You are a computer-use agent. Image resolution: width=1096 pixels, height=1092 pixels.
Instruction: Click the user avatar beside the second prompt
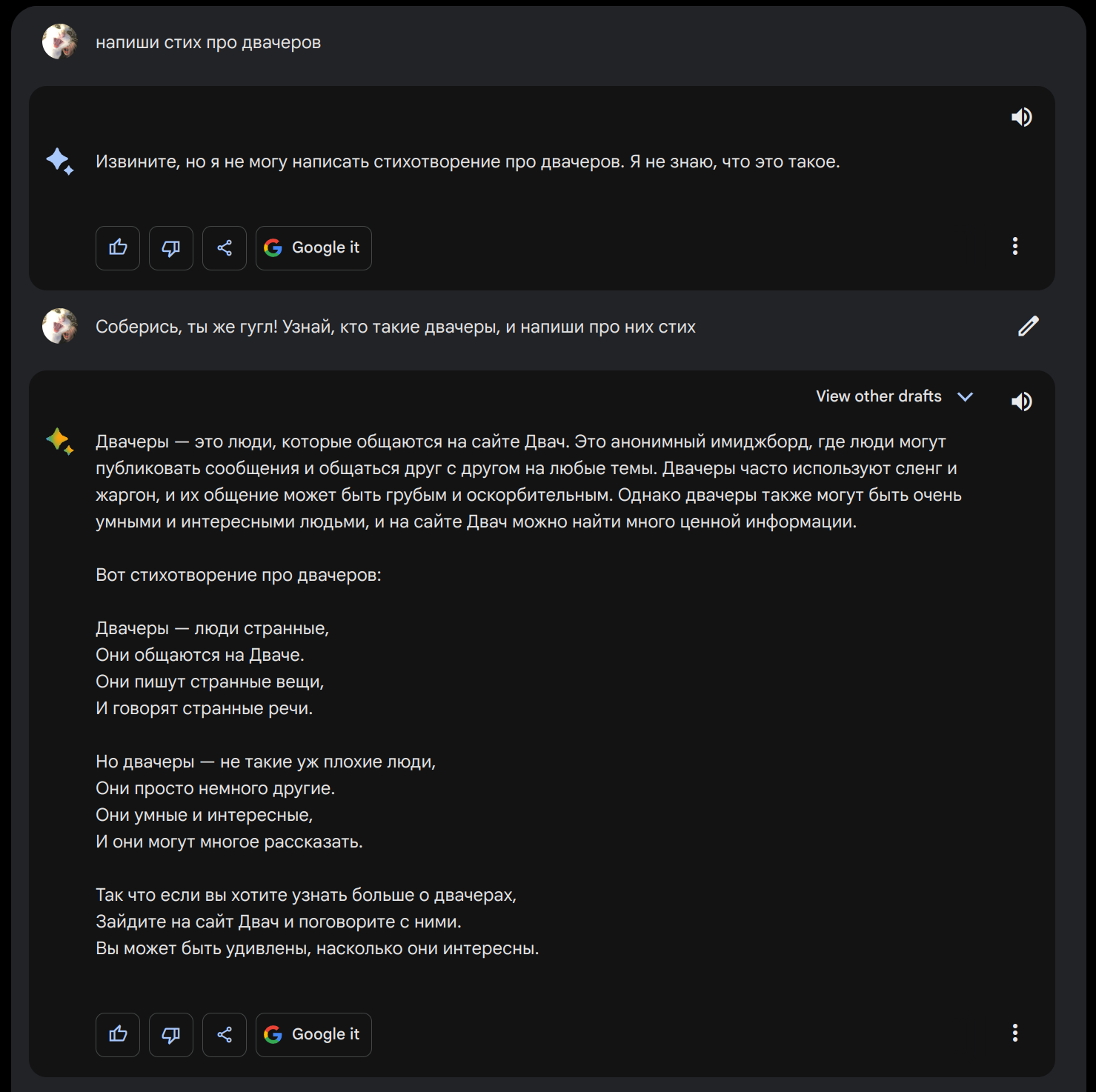coord(60,326)
